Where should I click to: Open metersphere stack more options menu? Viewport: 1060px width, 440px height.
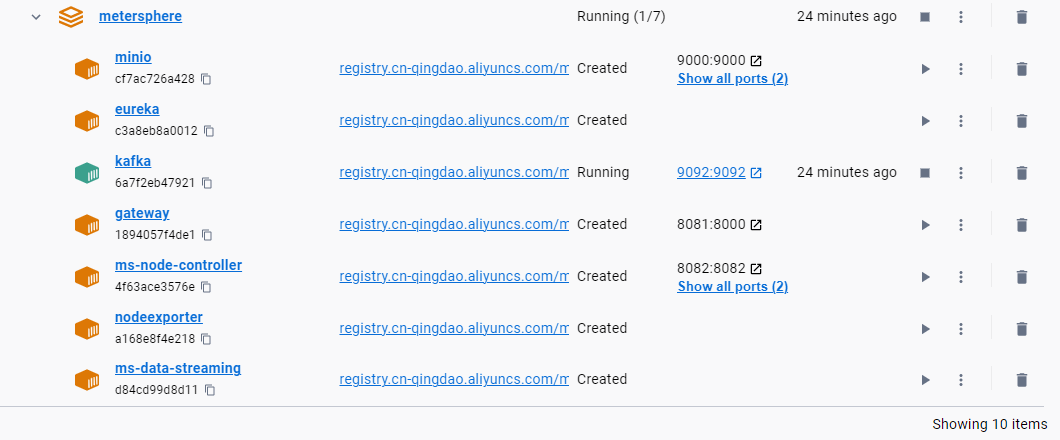coord(961,17)
